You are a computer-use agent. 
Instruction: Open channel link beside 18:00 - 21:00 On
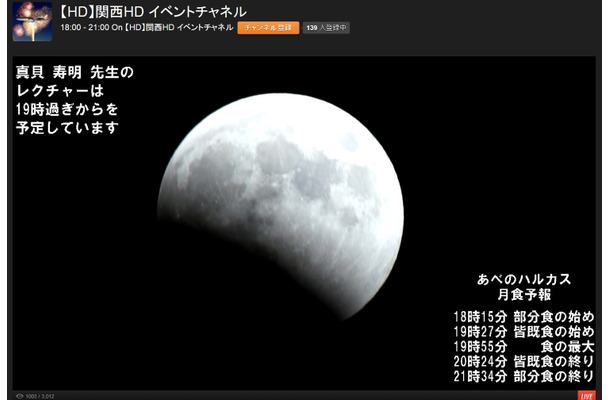179,28
